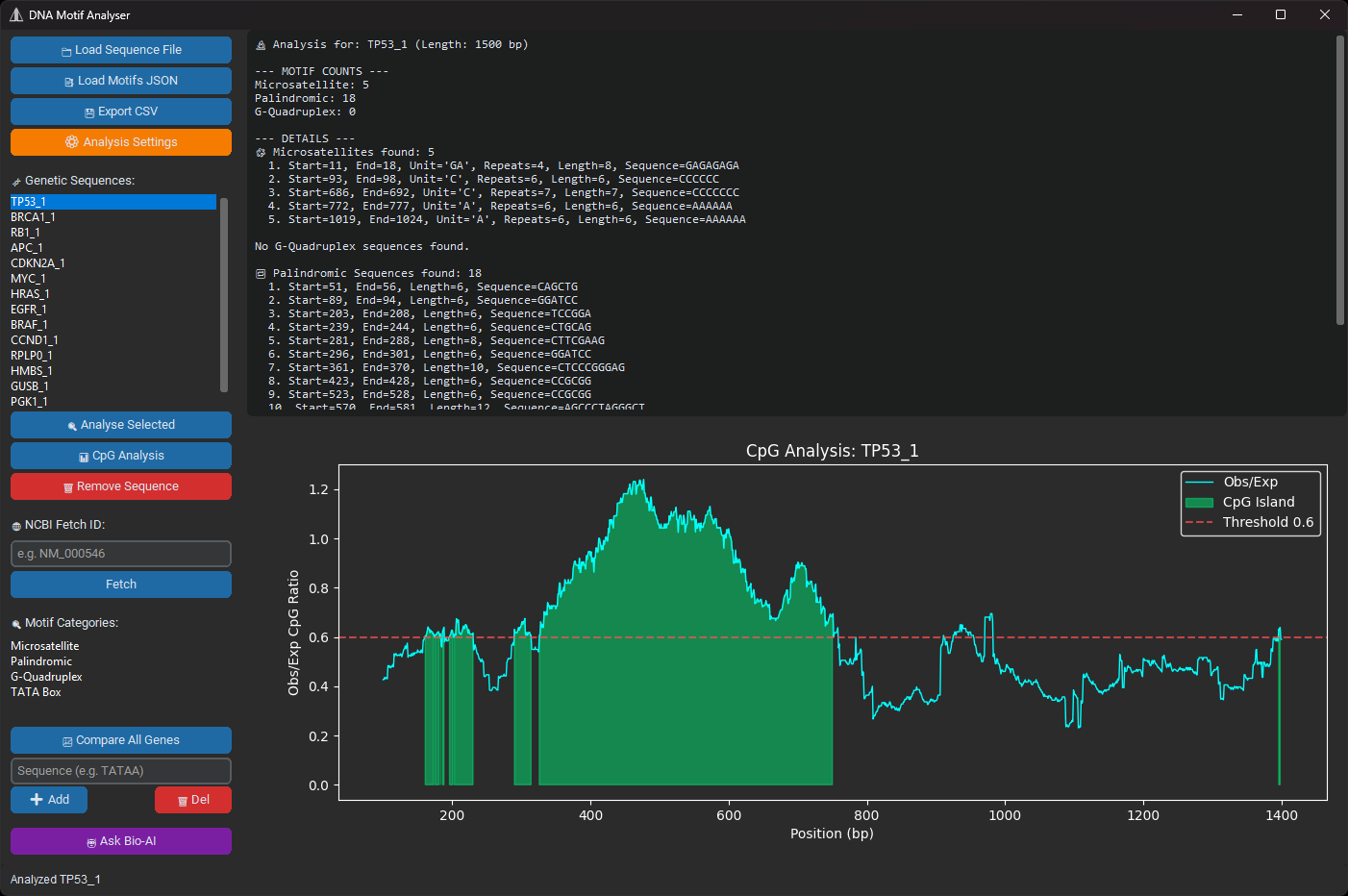Pick TATA Box in Motif Categories

[37, 692]
